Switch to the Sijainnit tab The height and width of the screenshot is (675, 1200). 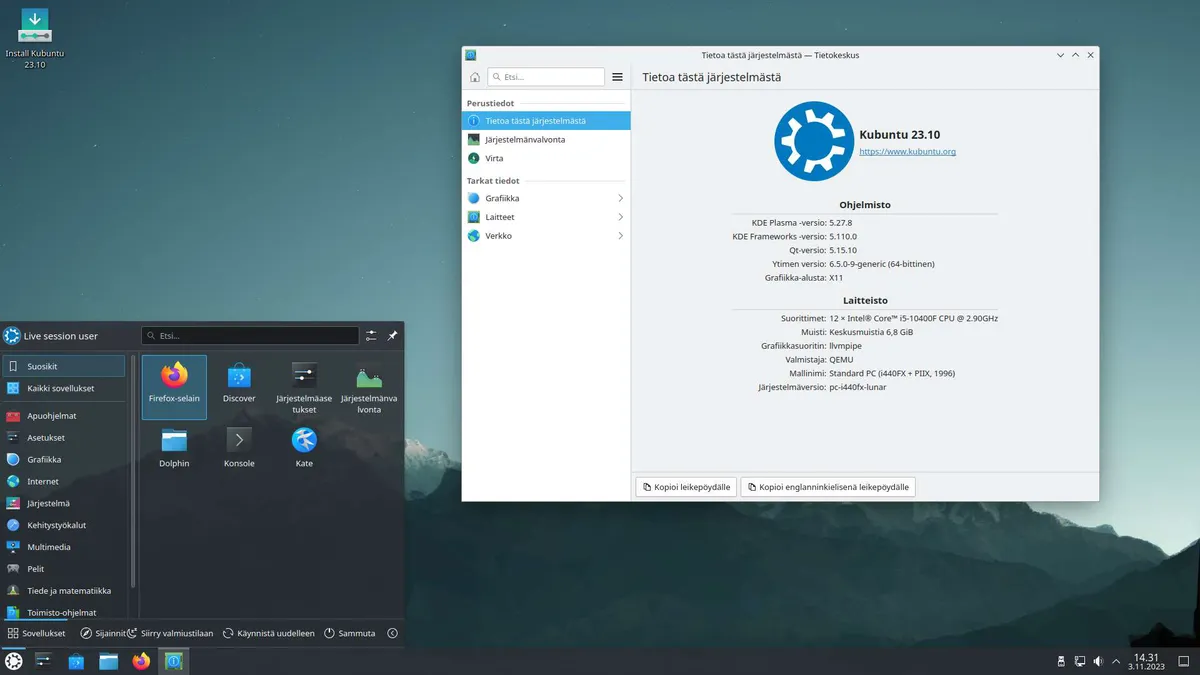tap(104, 633)
